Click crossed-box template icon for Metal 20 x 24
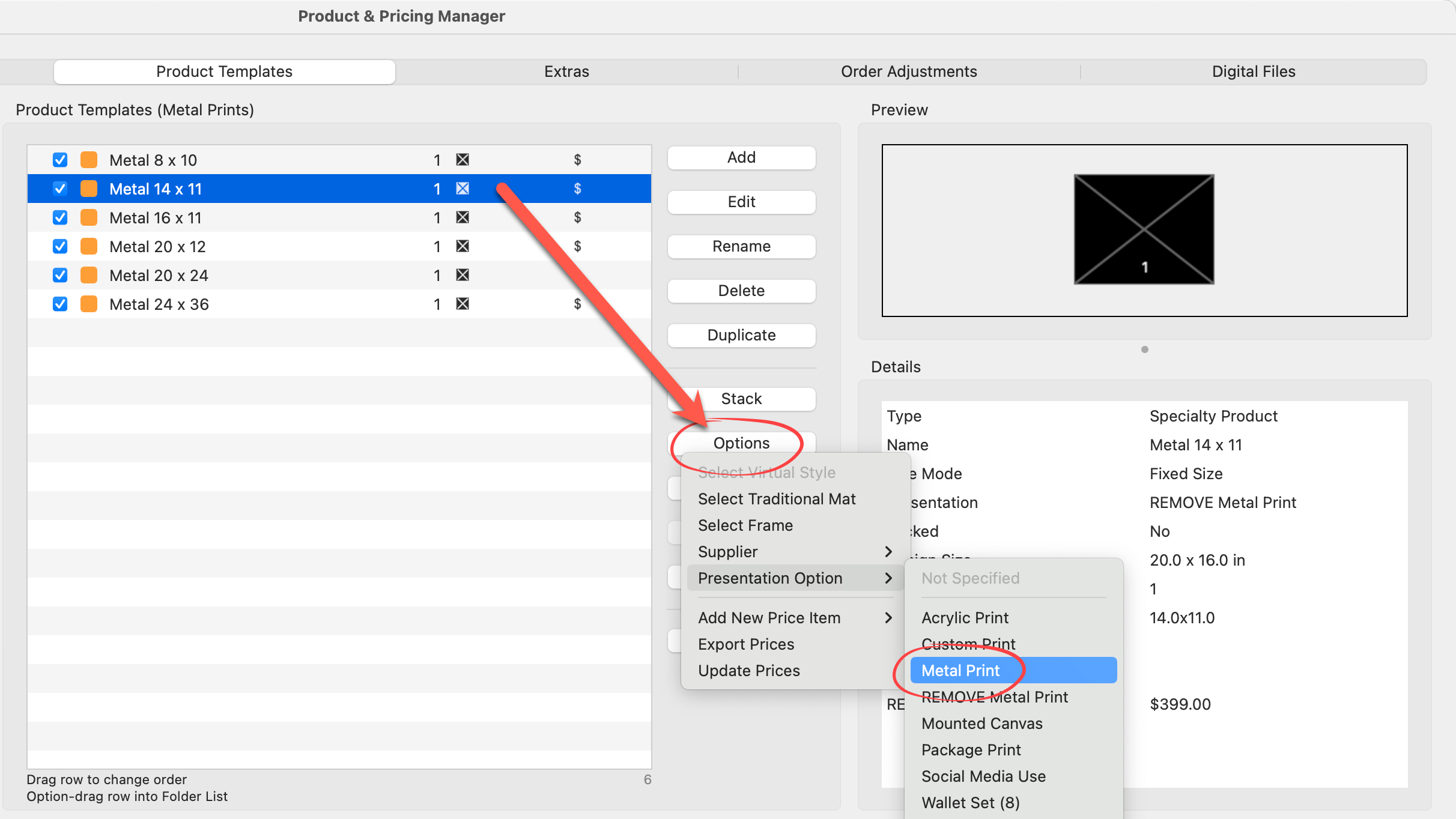This screenshot has height=819, width=1456. pyautogui.click(x=462, y=275)
